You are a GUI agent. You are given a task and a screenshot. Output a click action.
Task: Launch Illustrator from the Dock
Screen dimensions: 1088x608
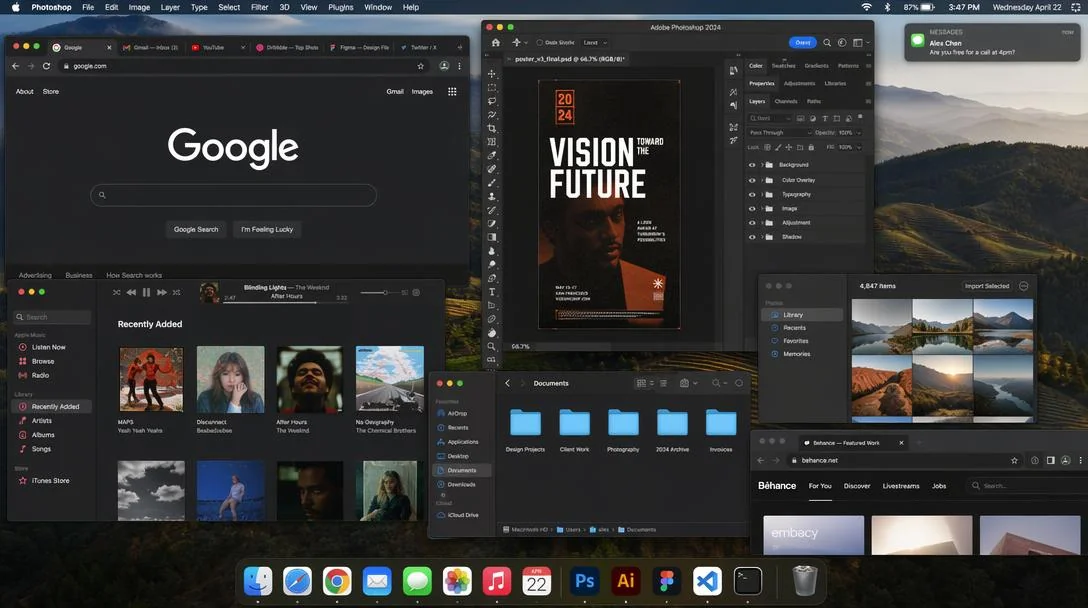[626, 580]
